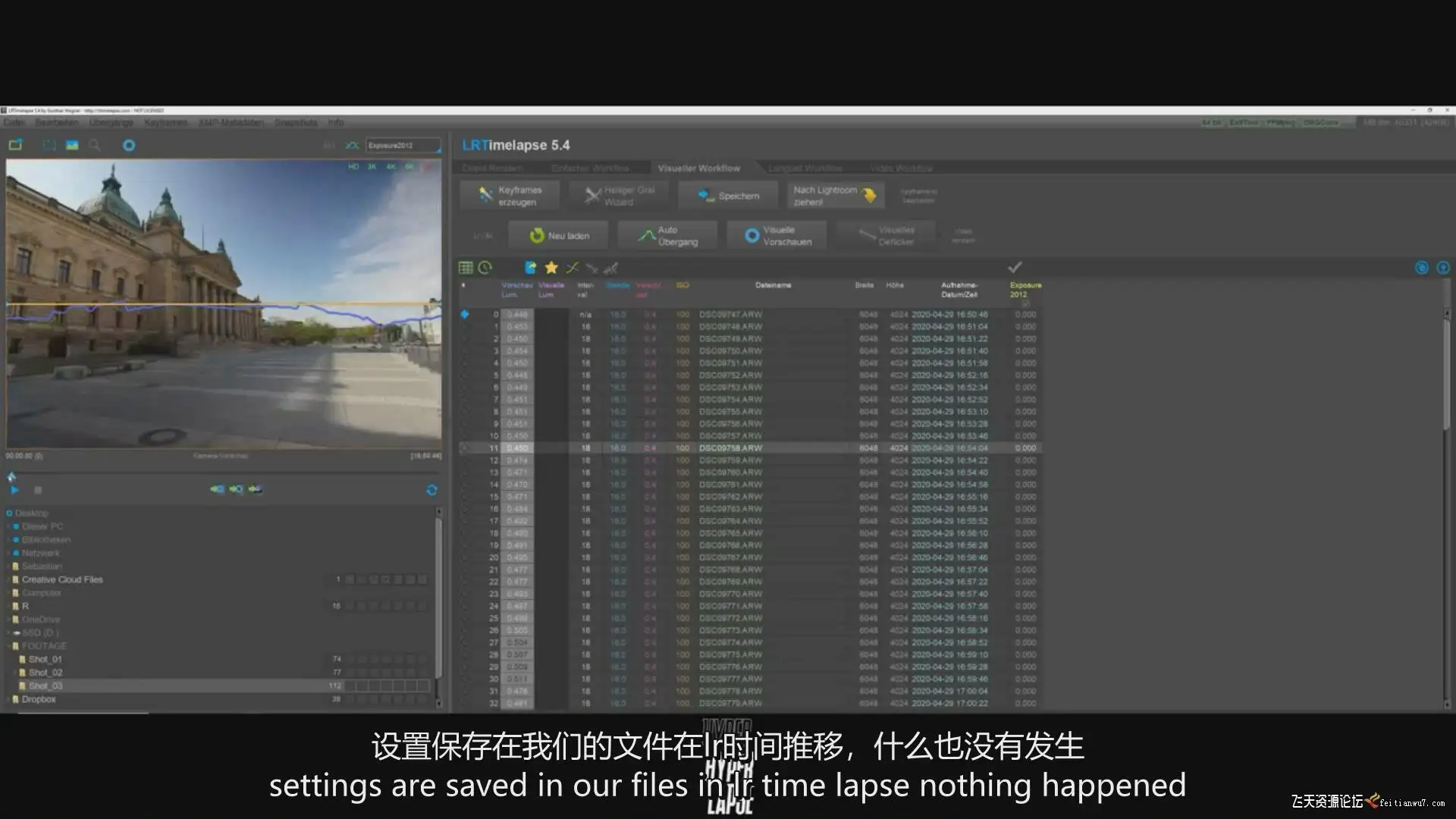Expand the R folder node
Image resolution: width=1456 pixels, height=819 pixels.
click(x=9, y=606)
